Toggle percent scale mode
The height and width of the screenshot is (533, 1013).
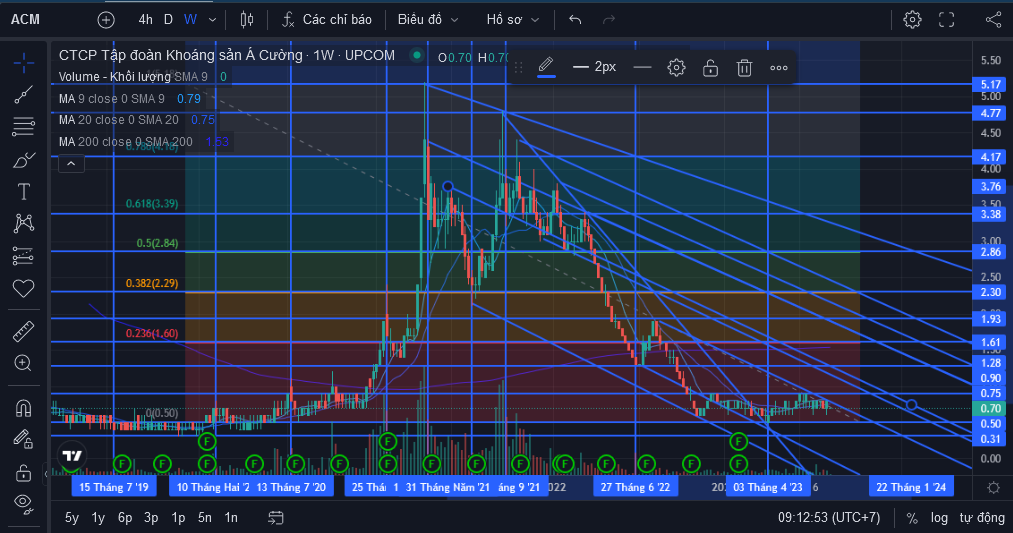(912, 518)
